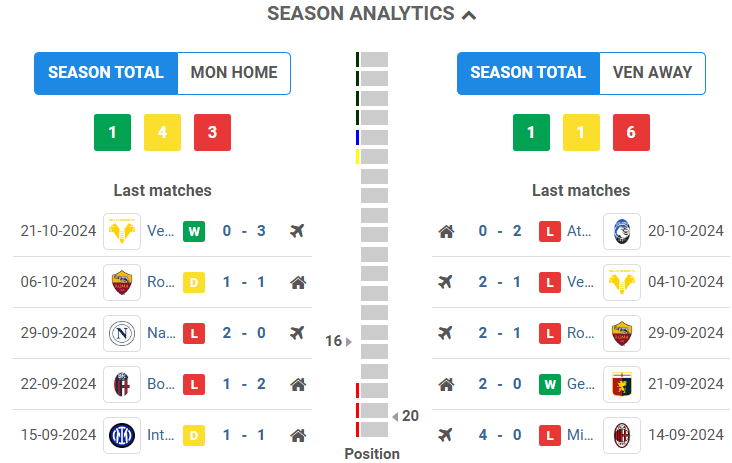The image size is (732, 463).
Task: Click the Bologna crest in the 22-09-2024 match
Action: 122,384
